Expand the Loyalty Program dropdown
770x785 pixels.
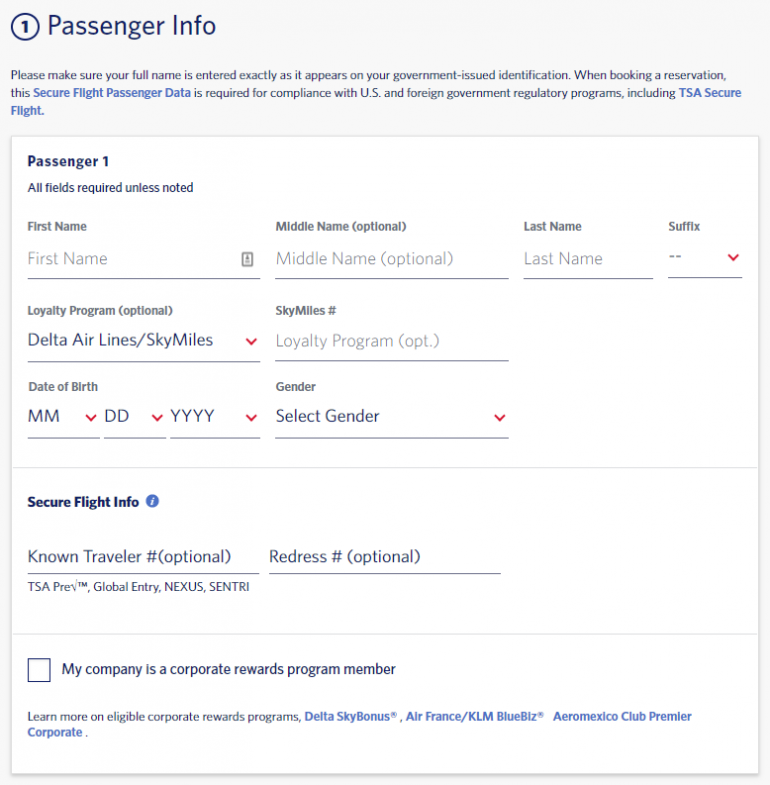click(x=143, y=341)
